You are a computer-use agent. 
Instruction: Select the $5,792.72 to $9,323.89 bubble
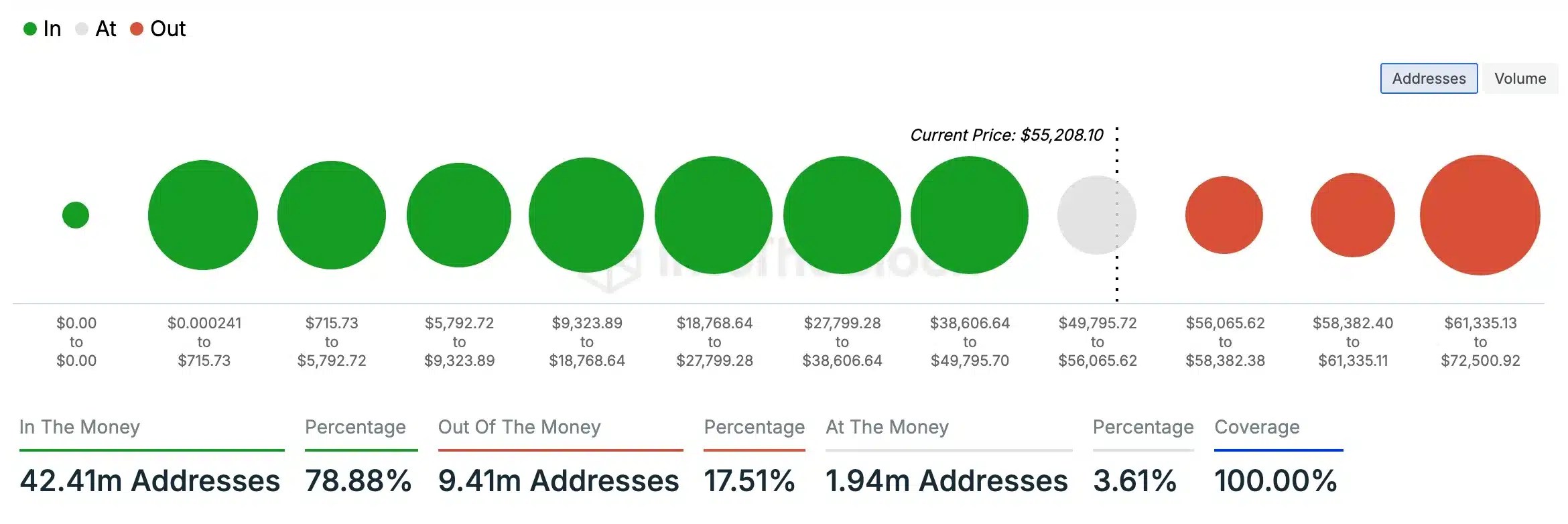(459, 215)
